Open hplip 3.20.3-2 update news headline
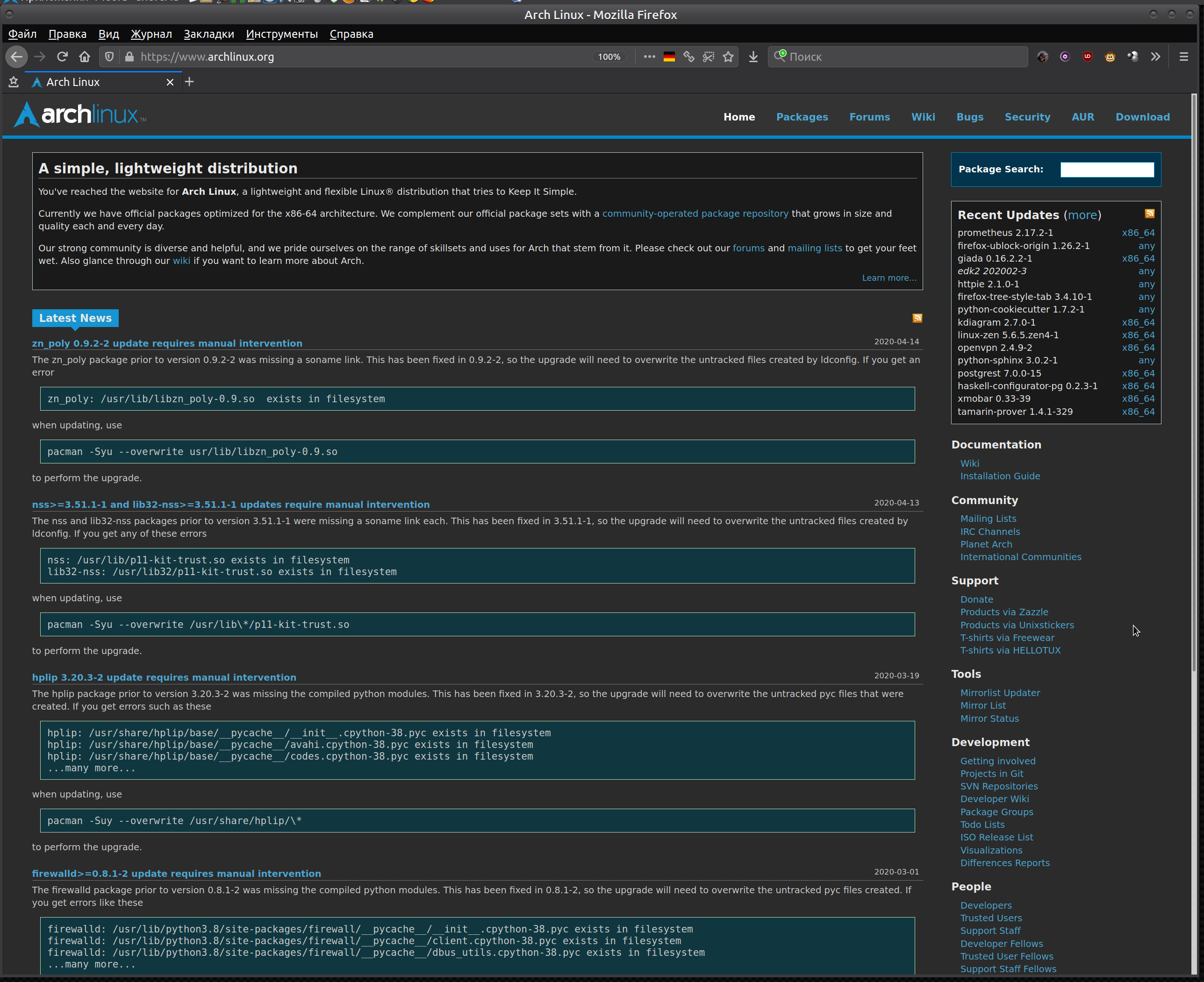The height and width of the screenshot is (982, 1204). [x=164, y=677]
